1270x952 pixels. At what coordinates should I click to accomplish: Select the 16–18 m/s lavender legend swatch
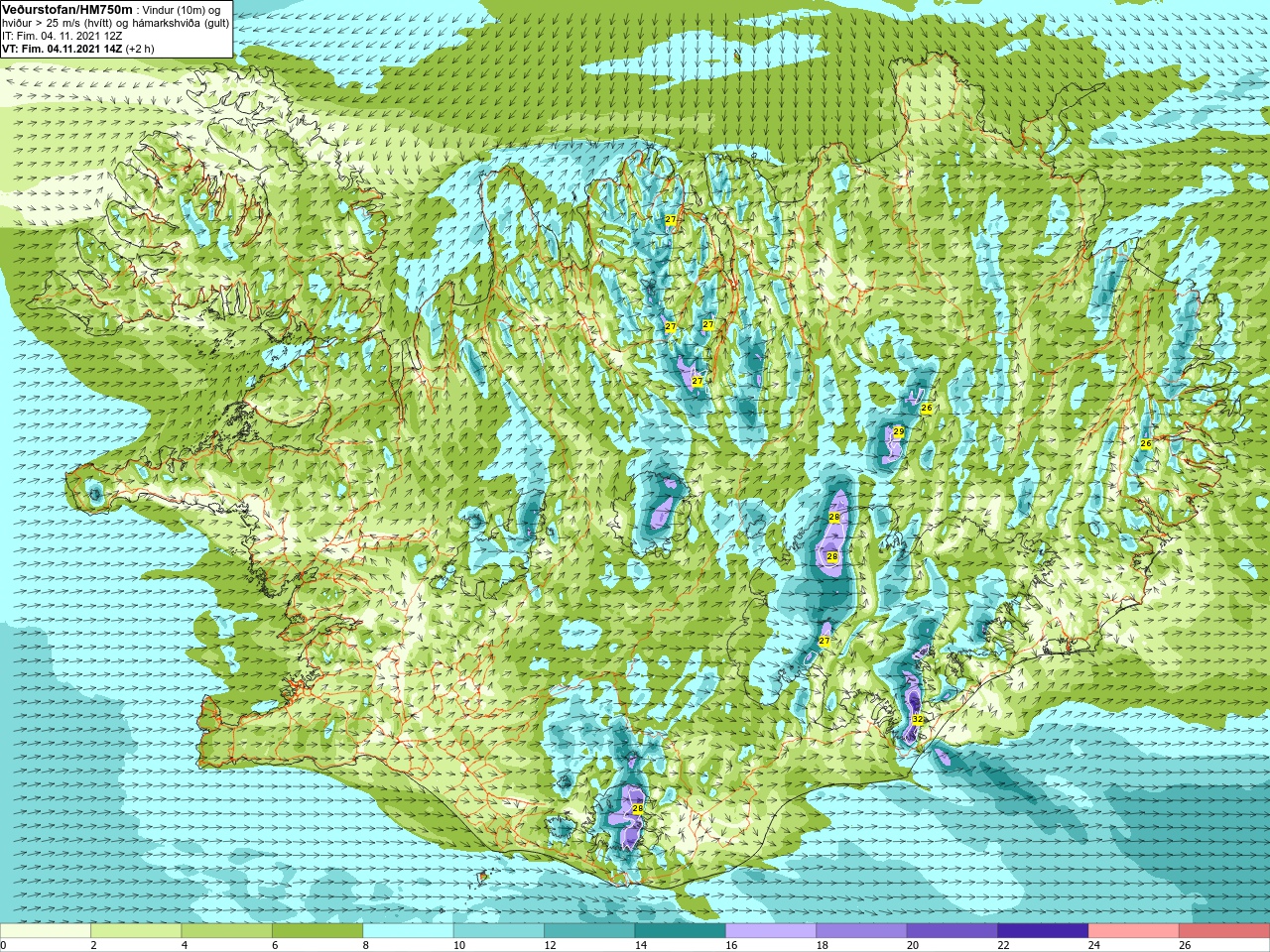point(771,930)
